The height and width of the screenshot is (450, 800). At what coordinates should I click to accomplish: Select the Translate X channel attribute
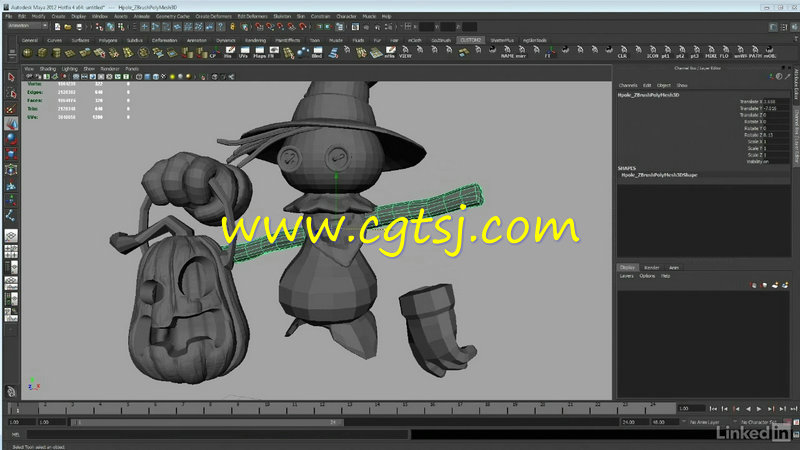751,102
